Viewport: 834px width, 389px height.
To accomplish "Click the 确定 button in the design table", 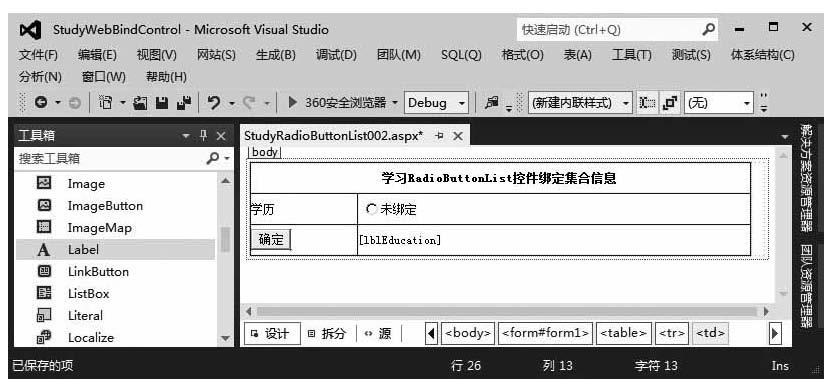I will pos(271,239).
